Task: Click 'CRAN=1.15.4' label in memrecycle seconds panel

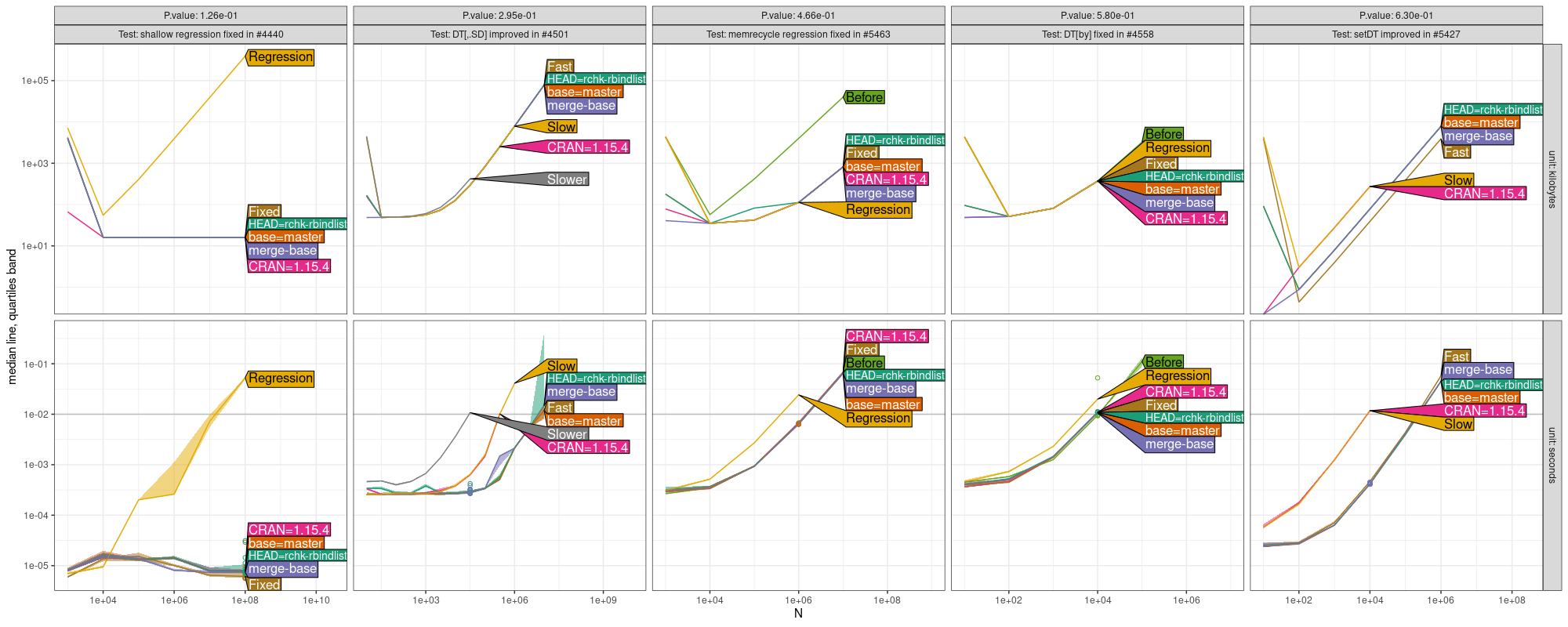Action: coord(887,336)
